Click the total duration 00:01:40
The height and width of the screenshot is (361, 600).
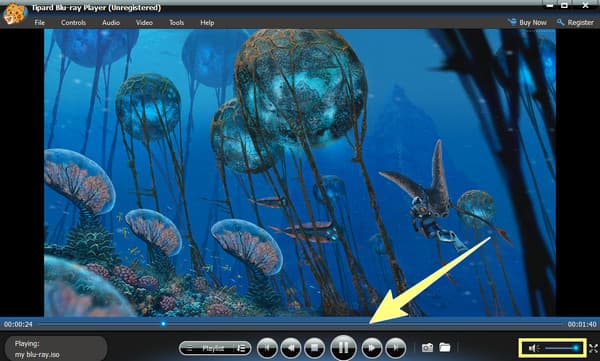(x=582, y=324)
